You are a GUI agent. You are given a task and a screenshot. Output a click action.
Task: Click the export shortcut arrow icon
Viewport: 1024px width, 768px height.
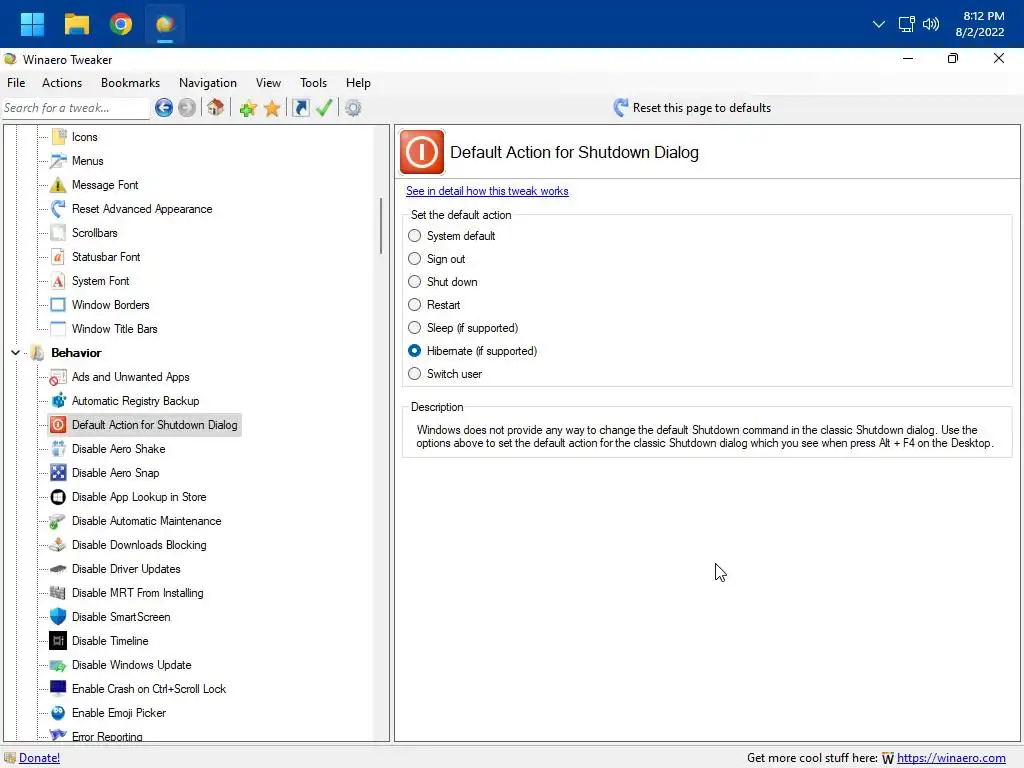point(300,108)
